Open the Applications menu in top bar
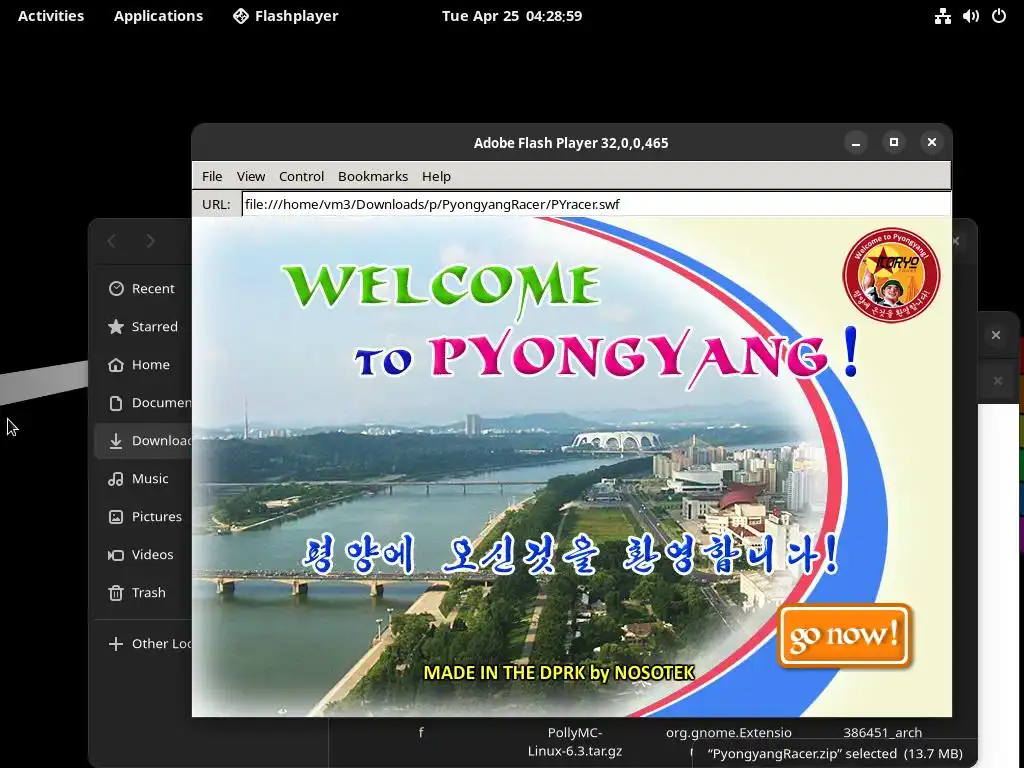Image resolution: width=1024 pixels, height=768 pixels. point(159,16)
